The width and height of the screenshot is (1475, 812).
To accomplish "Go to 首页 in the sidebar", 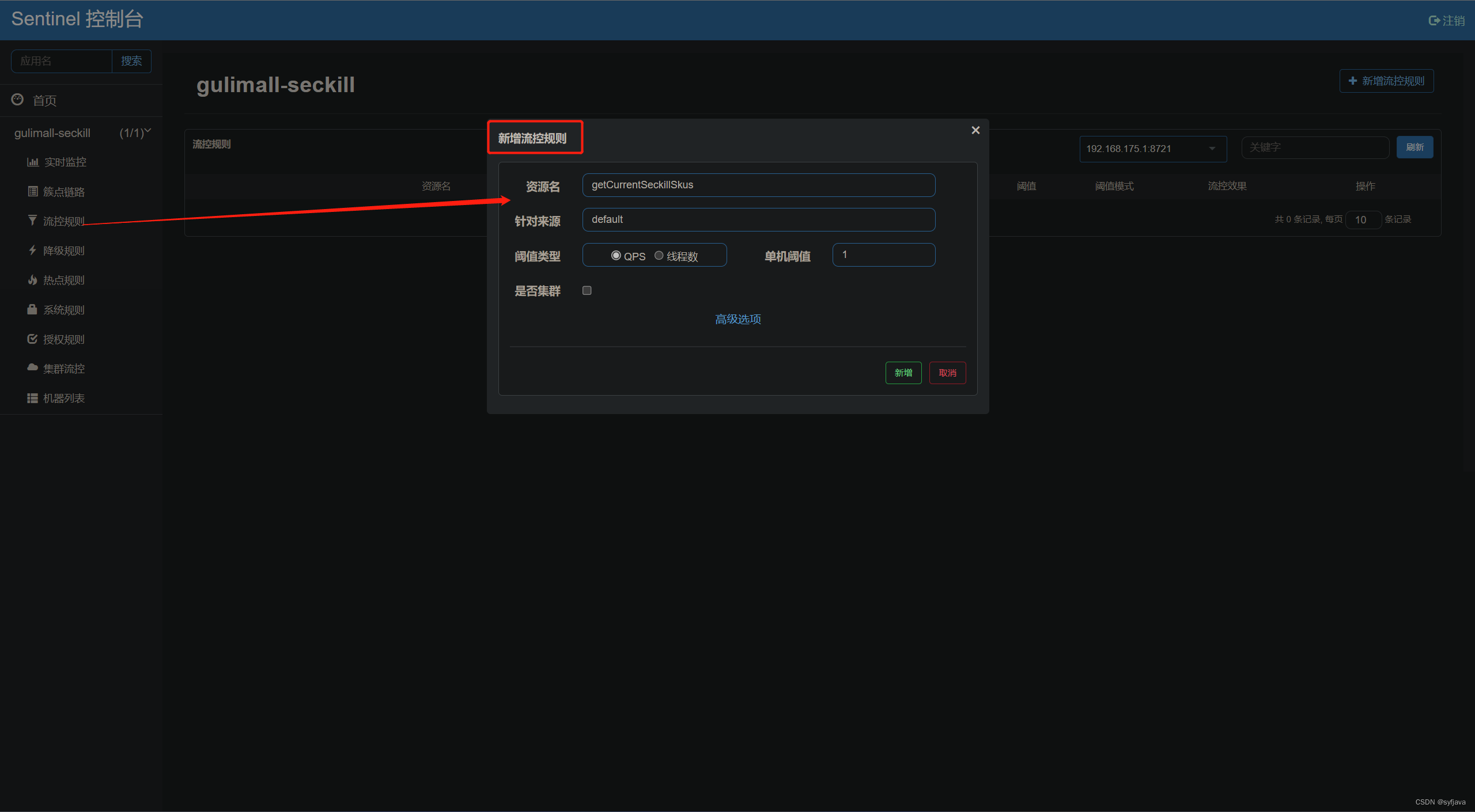I will tap(44, 101).
